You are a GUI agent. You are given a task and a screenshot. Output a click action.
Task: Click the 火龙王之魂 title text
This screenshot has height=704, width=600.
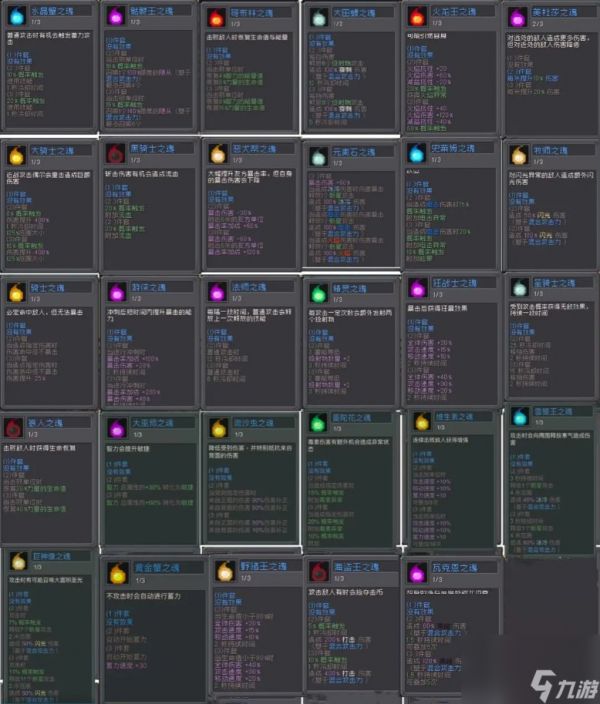(453, 11)
